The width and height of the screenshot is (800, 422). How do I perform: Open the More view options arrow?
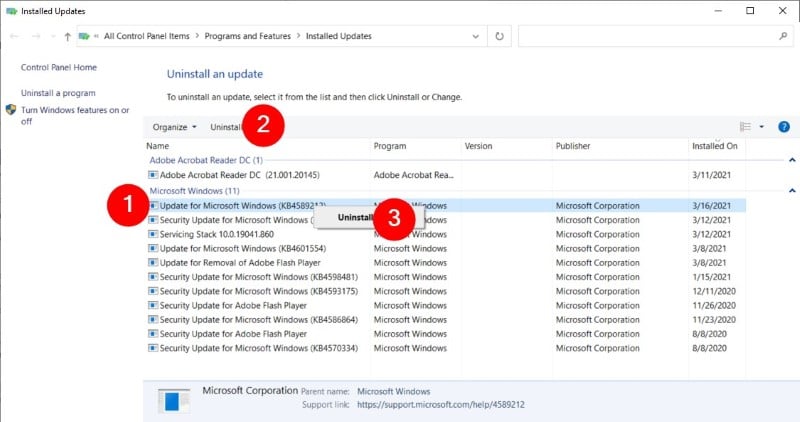(762, 127)
